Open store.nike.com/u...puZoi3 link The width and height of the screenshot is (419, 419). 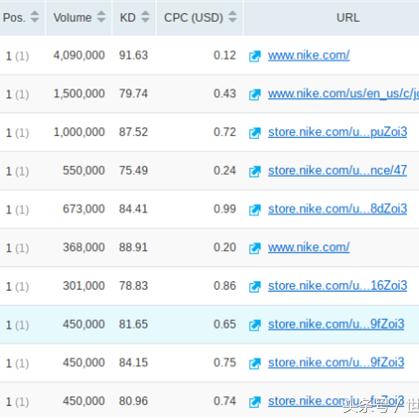(x=337, y=132)
